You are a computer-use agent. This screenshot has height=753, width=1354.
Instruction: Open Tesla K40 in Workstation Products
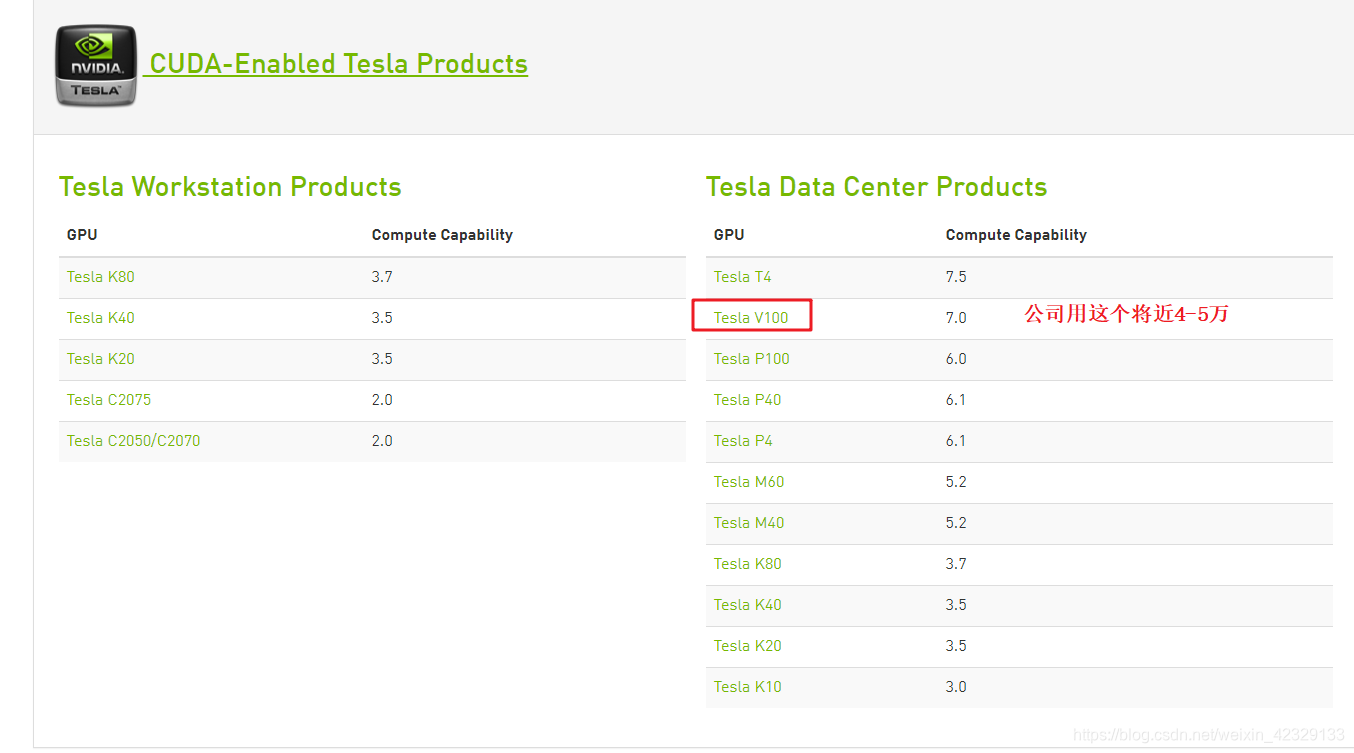tap(101, 318)
